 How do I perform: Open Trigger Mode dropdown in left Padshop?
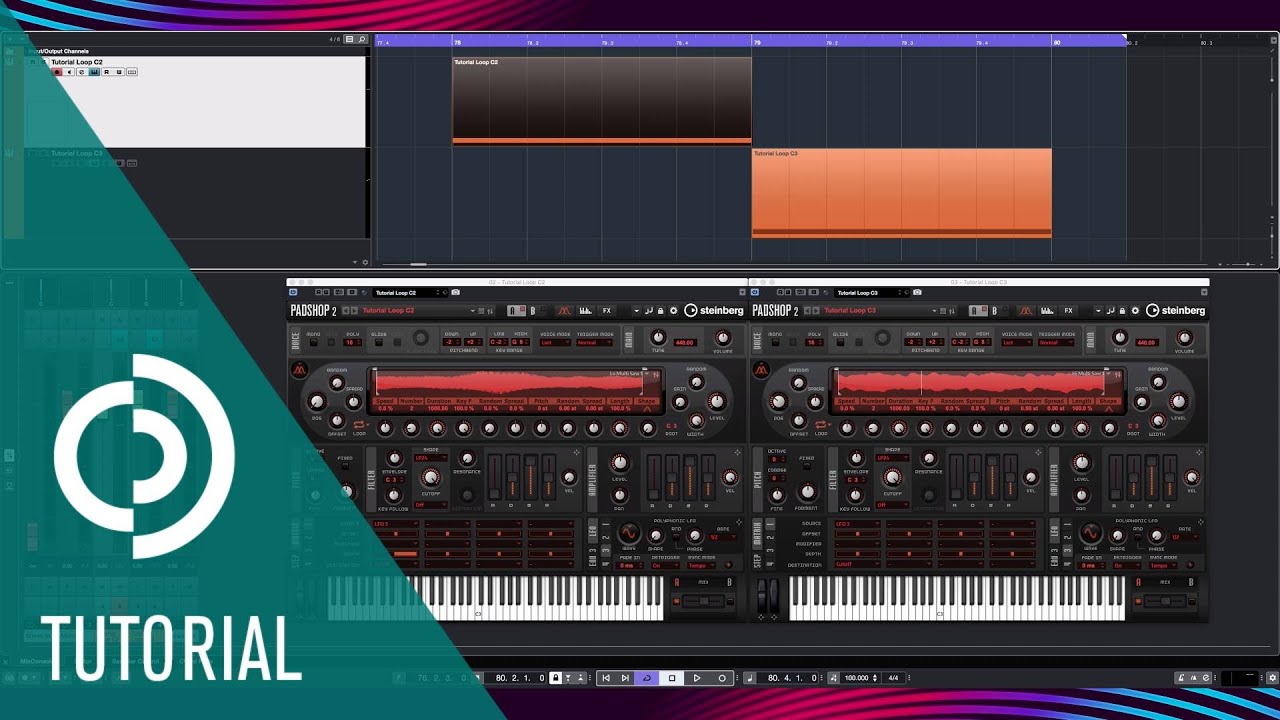[x=594, y=342]
